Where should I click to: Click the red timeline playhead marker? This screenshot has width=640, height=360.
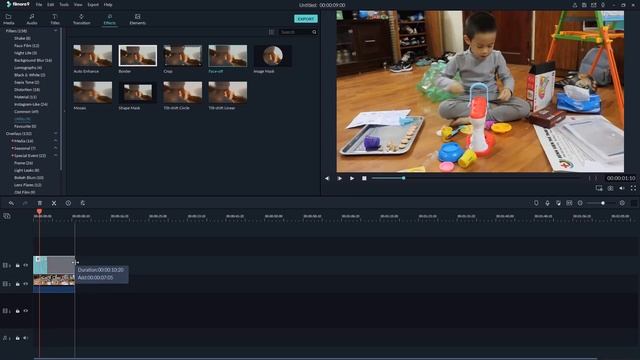point(39,211)
